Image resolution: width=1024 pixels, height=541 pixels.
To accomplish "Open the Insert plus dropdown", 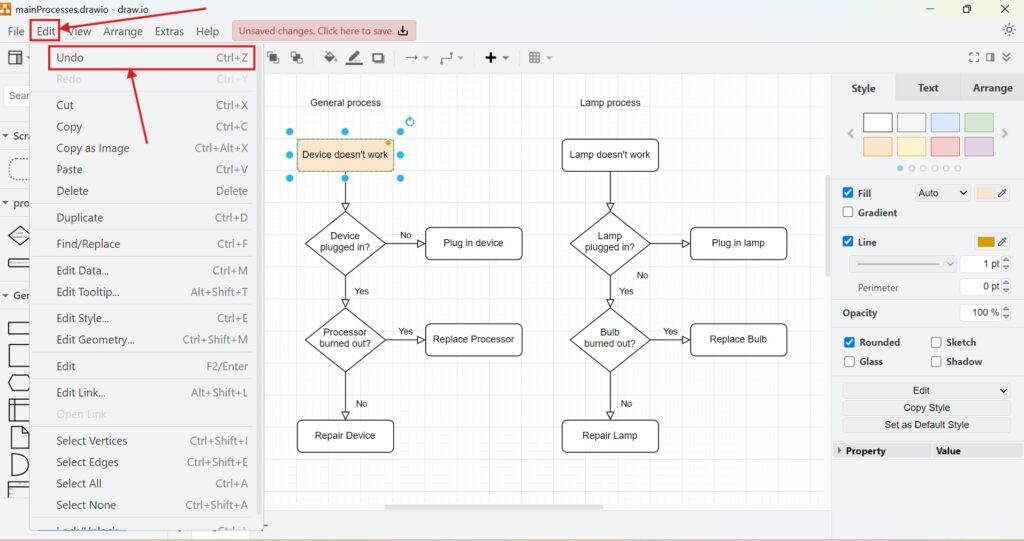I will pos(496,58).
